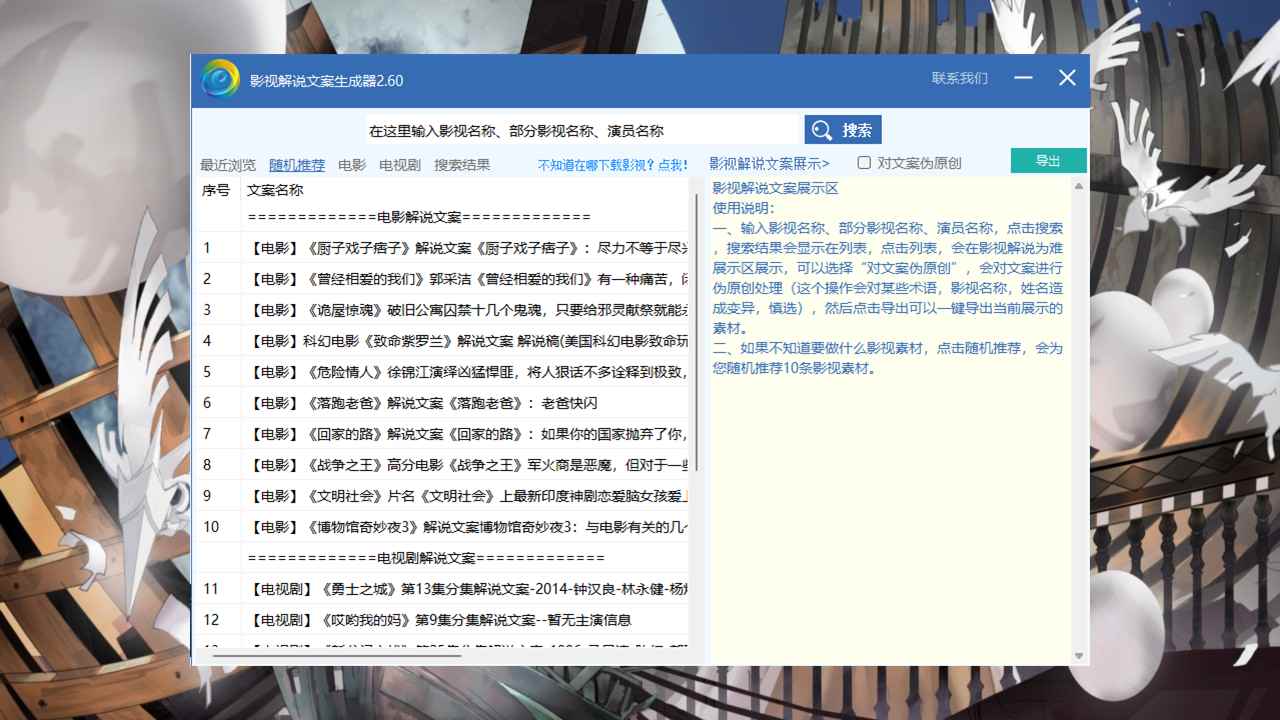Click the app logo icon in title bar

[x=221, y=79]
